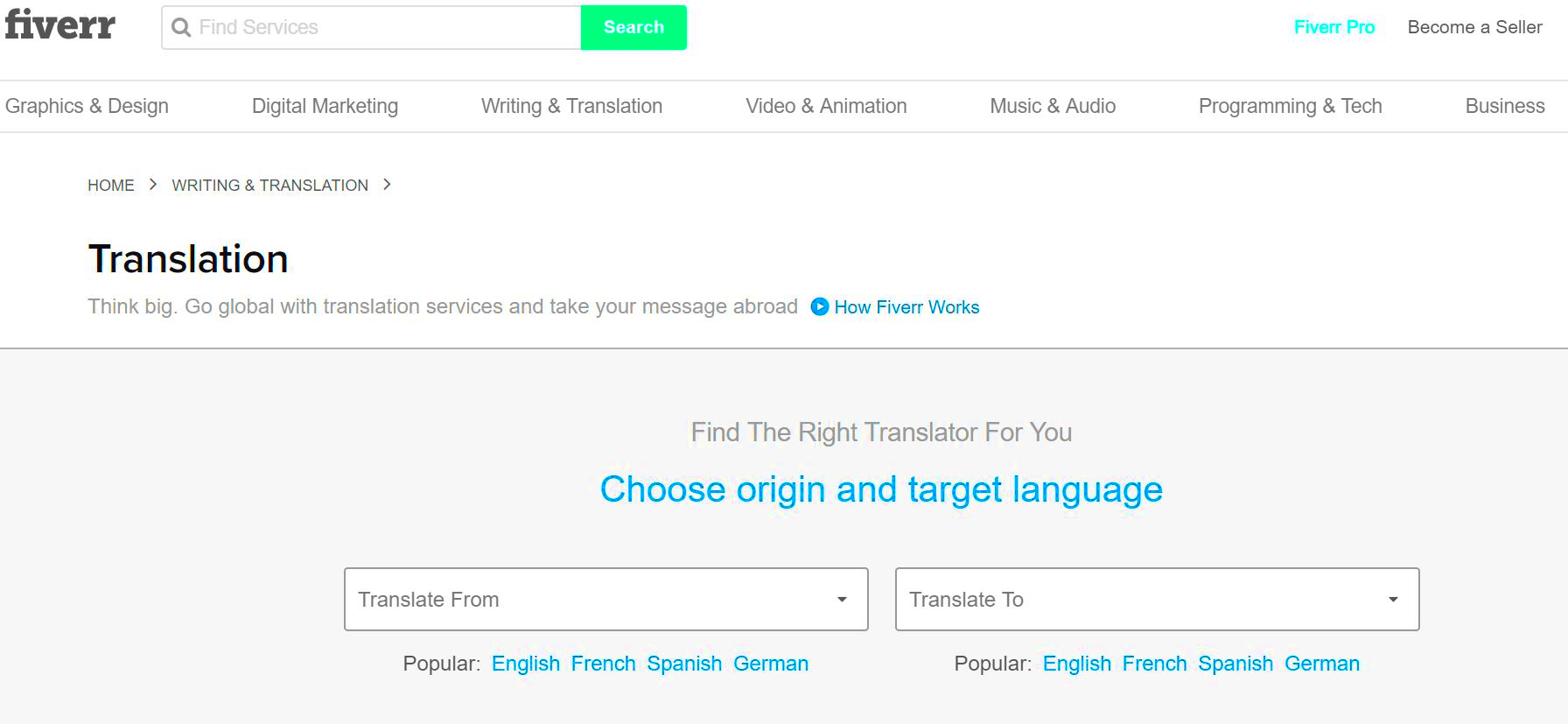The height and width of the screenshot is (724, 1568).
Task: Choose French under Translate To popular
Action: pyautogui.click(x=1154, y=664)
